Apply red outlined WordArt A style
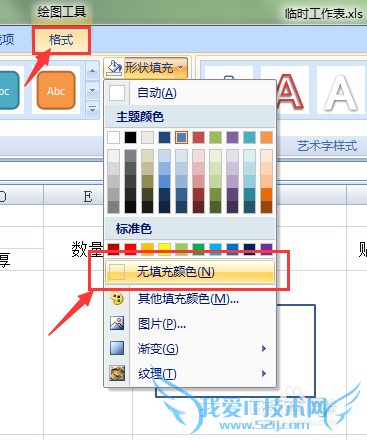 (x=289, y=91)
